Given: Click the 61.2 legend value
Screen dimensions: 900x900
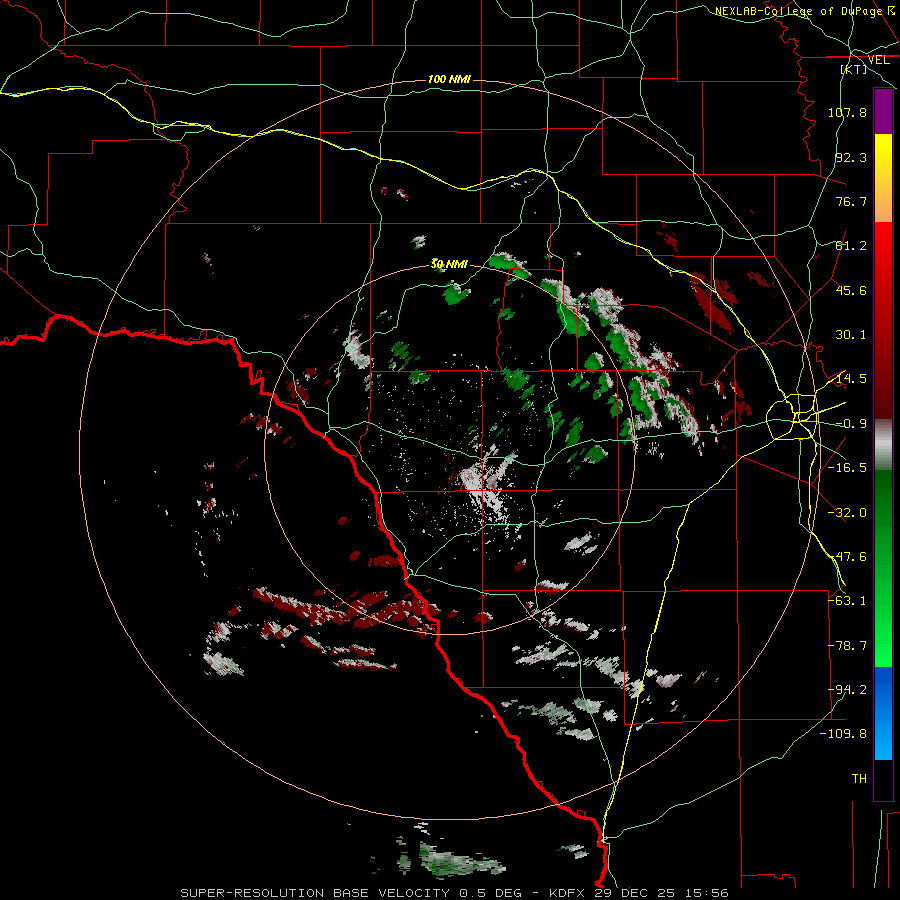Looking at the screenshot, I should coord(851,246).
